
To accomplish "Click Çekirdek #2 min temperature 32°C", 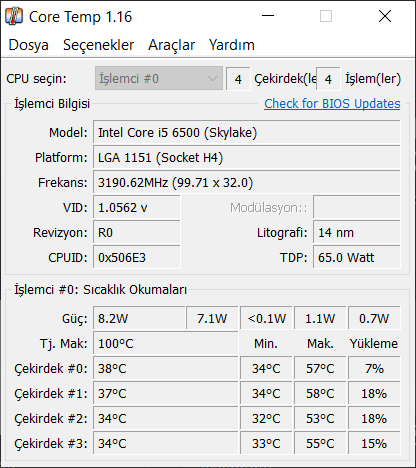I will click(266, 419).
